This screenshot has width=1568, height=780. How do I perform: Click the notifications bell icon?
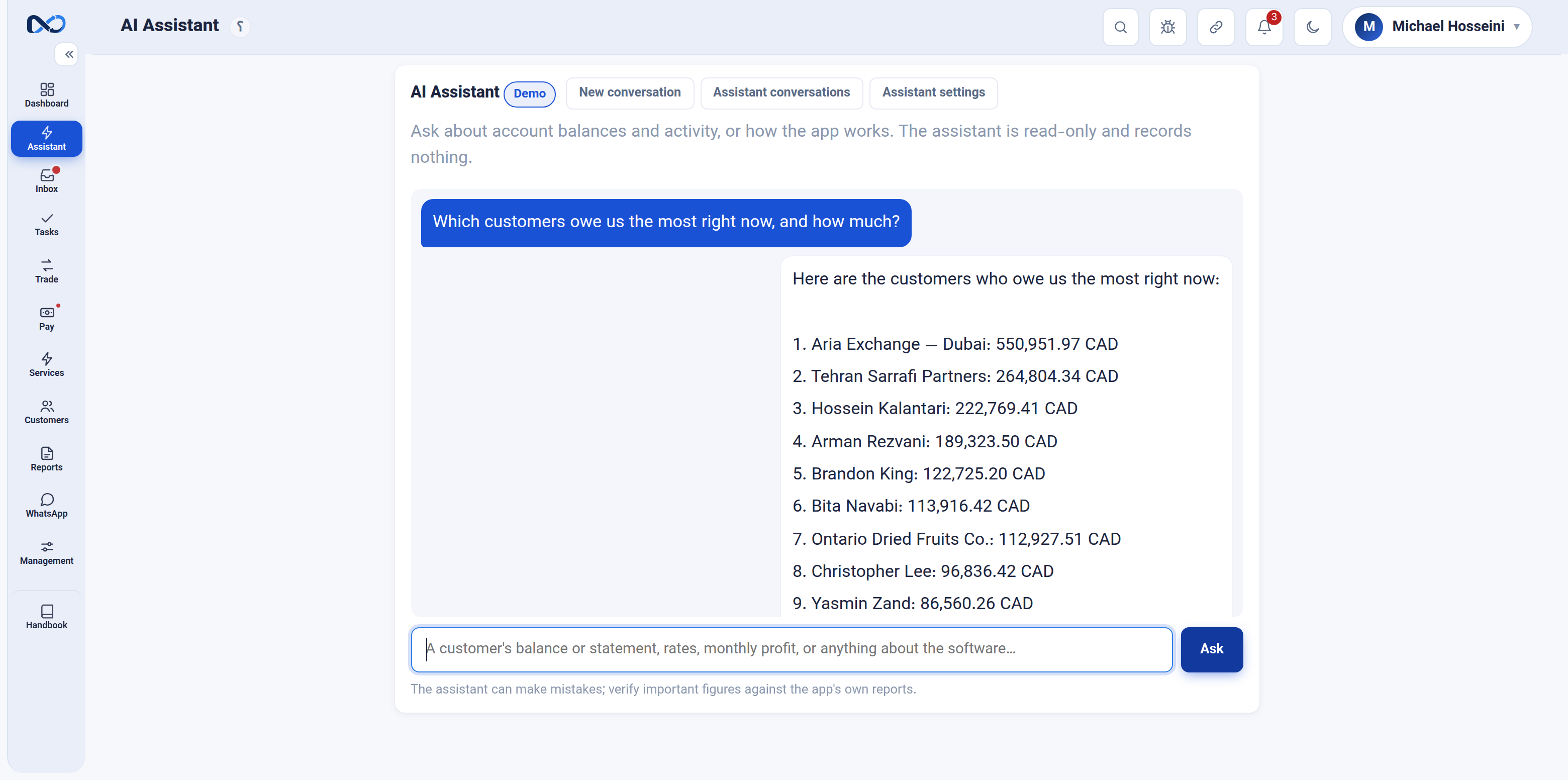tap(1264, 27)
